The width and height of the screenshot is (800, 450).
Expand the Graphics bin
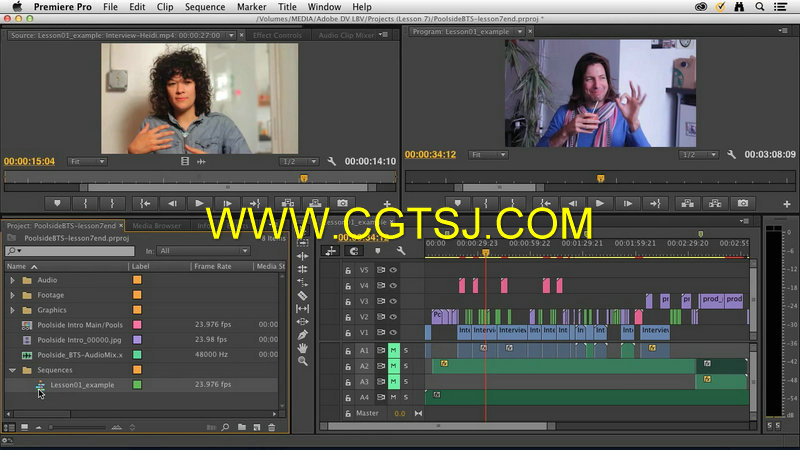(12, 310)
